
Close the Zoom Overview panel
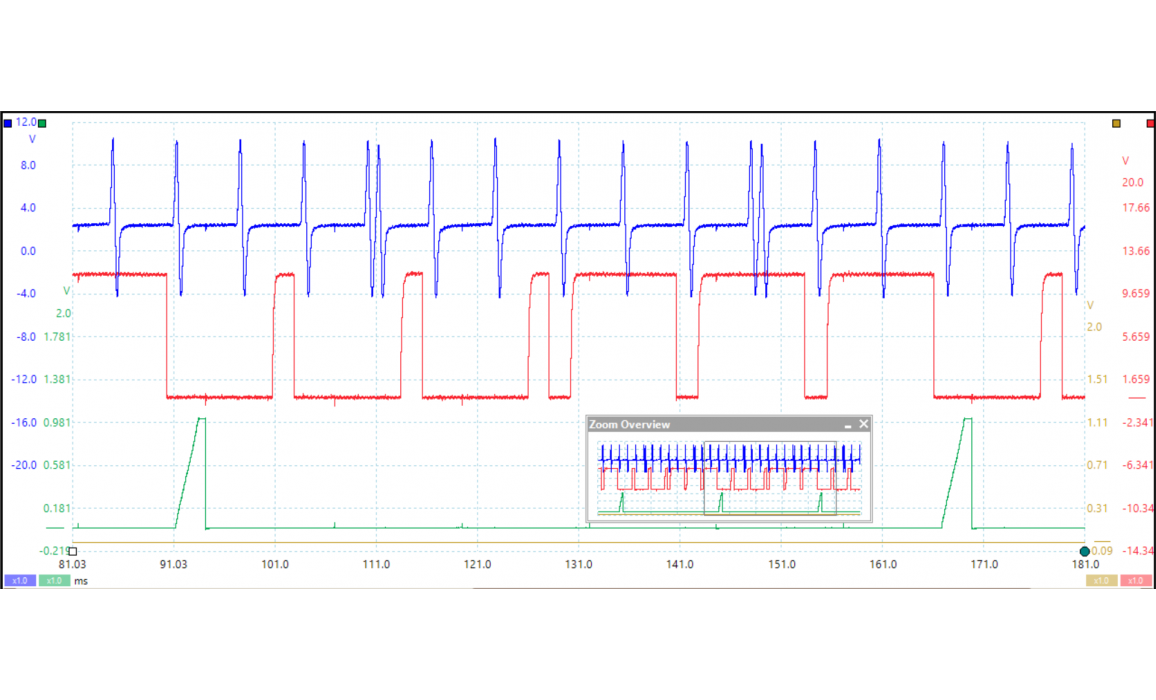coord(864,425)
